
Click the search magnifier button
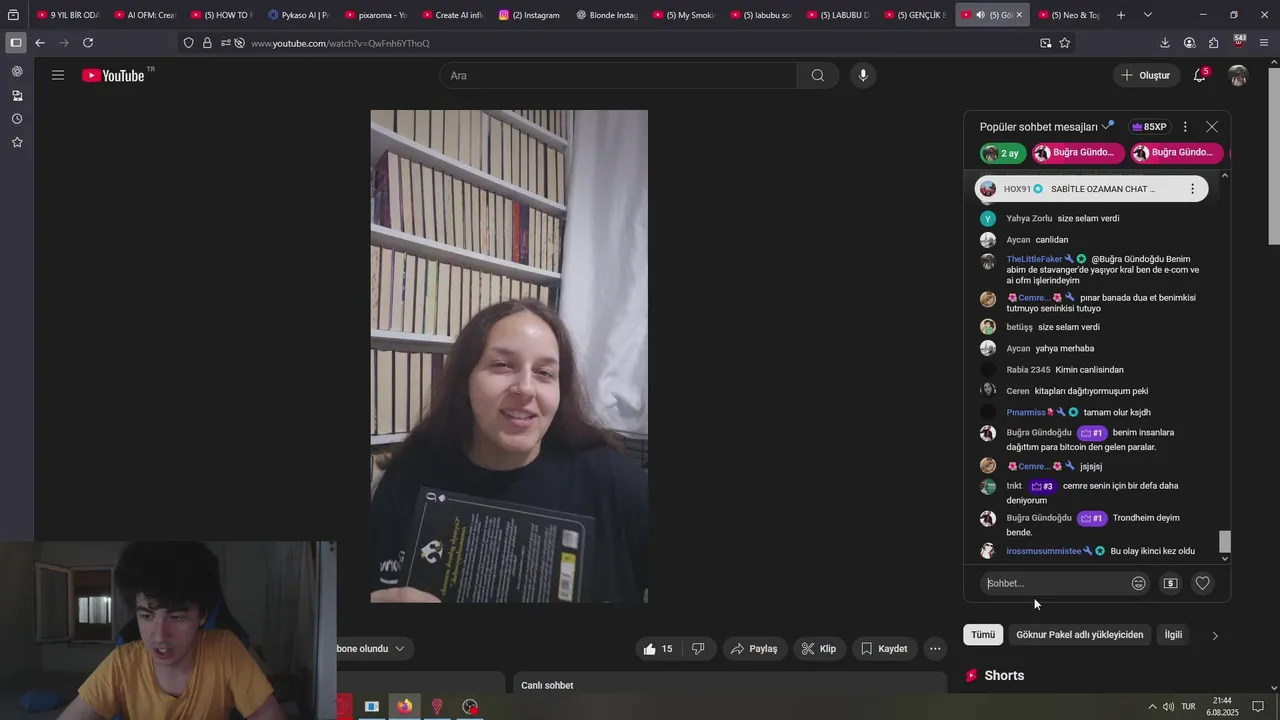click(x=818, y=75)
